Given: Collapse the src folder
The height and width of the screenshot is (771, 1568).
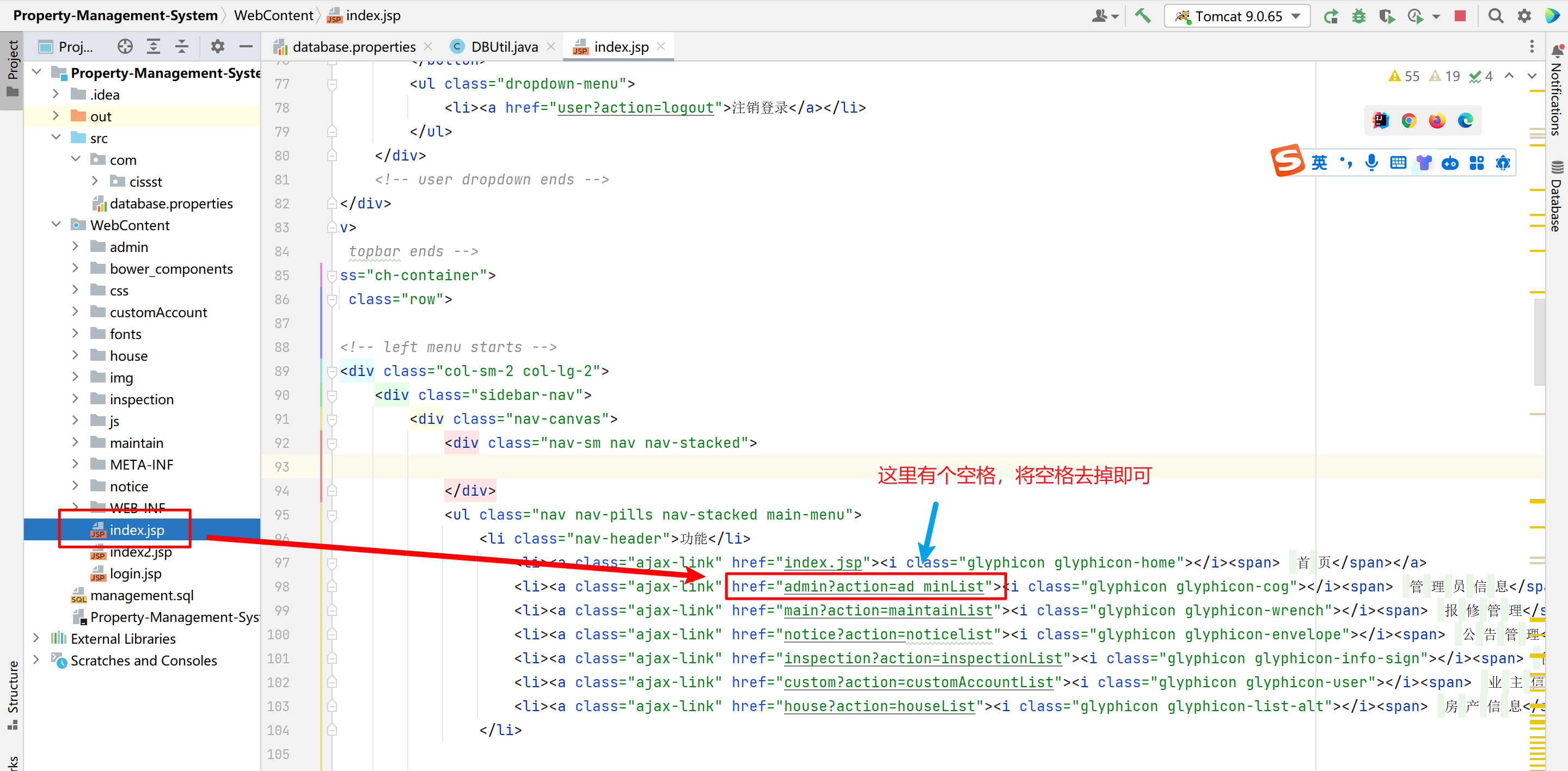Looking at the screenshot, I should coord(56,138).
